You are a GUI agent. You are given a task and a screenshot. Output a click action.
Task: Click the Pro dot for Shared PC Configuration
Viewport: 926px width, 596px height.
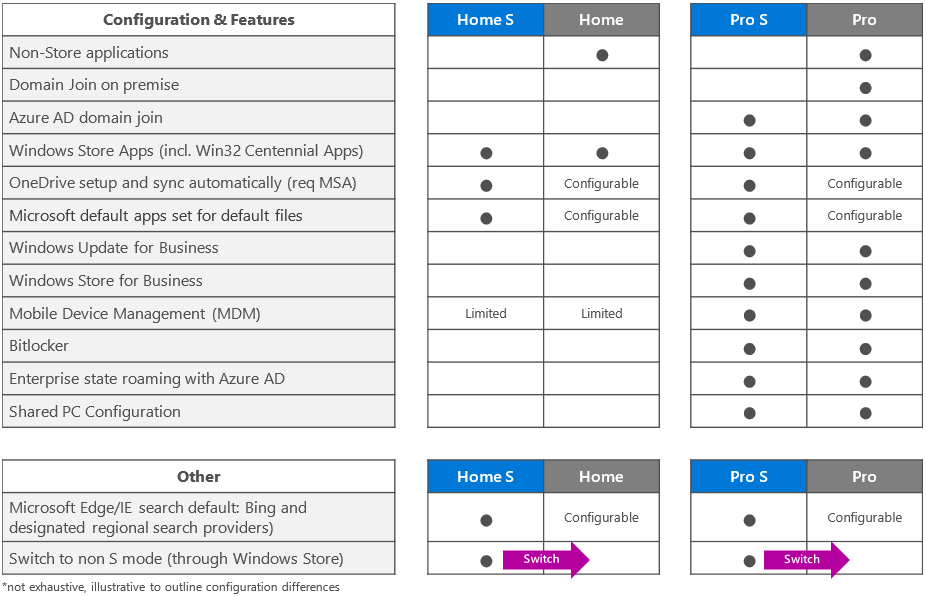point(865,414)
